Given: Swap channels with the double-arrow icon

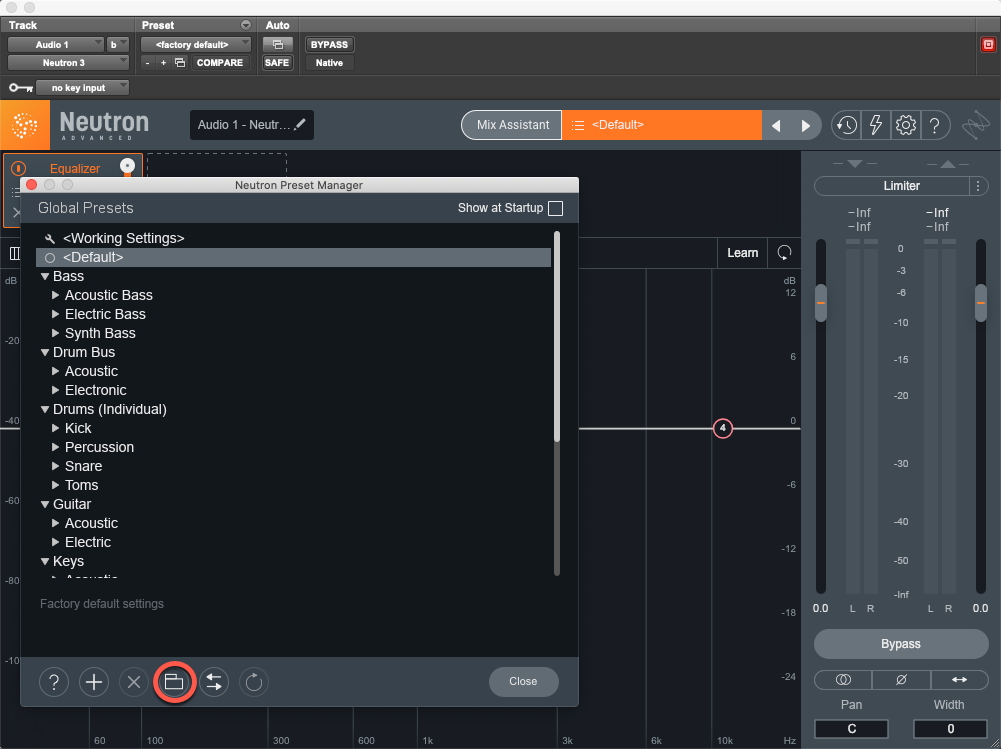Looking at the screenshot, I should coord(959,680).
